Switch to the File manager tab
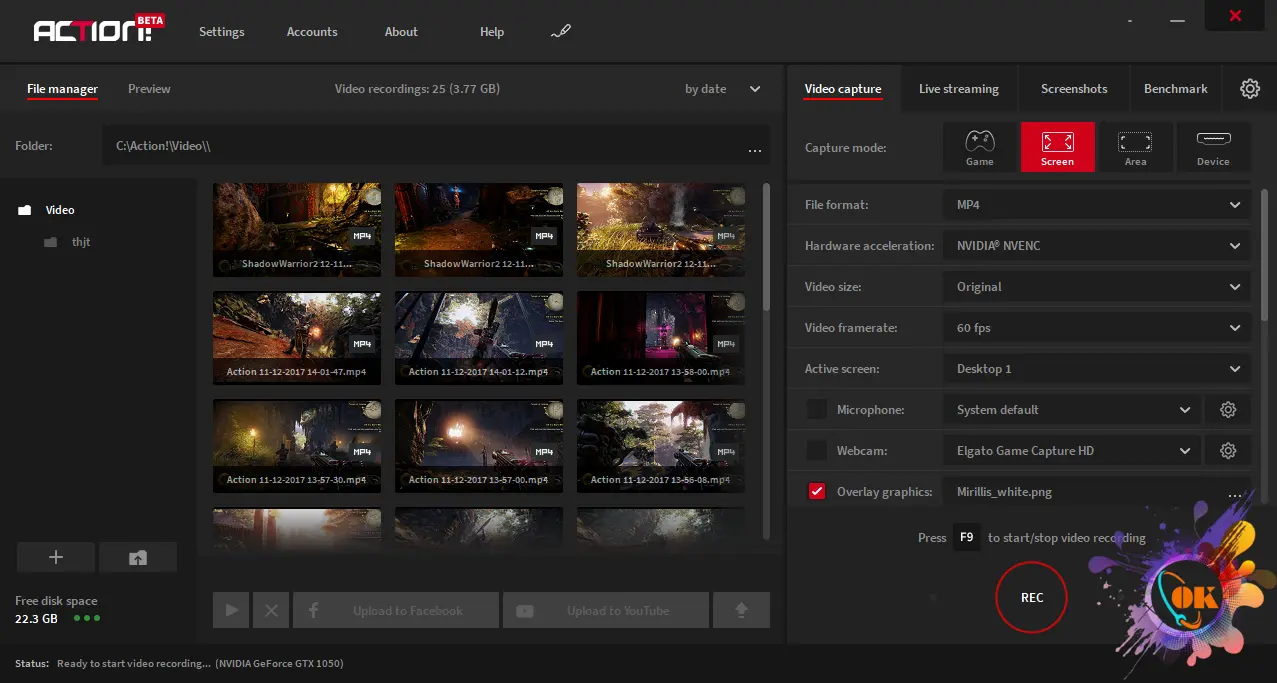 coord(62,89)
